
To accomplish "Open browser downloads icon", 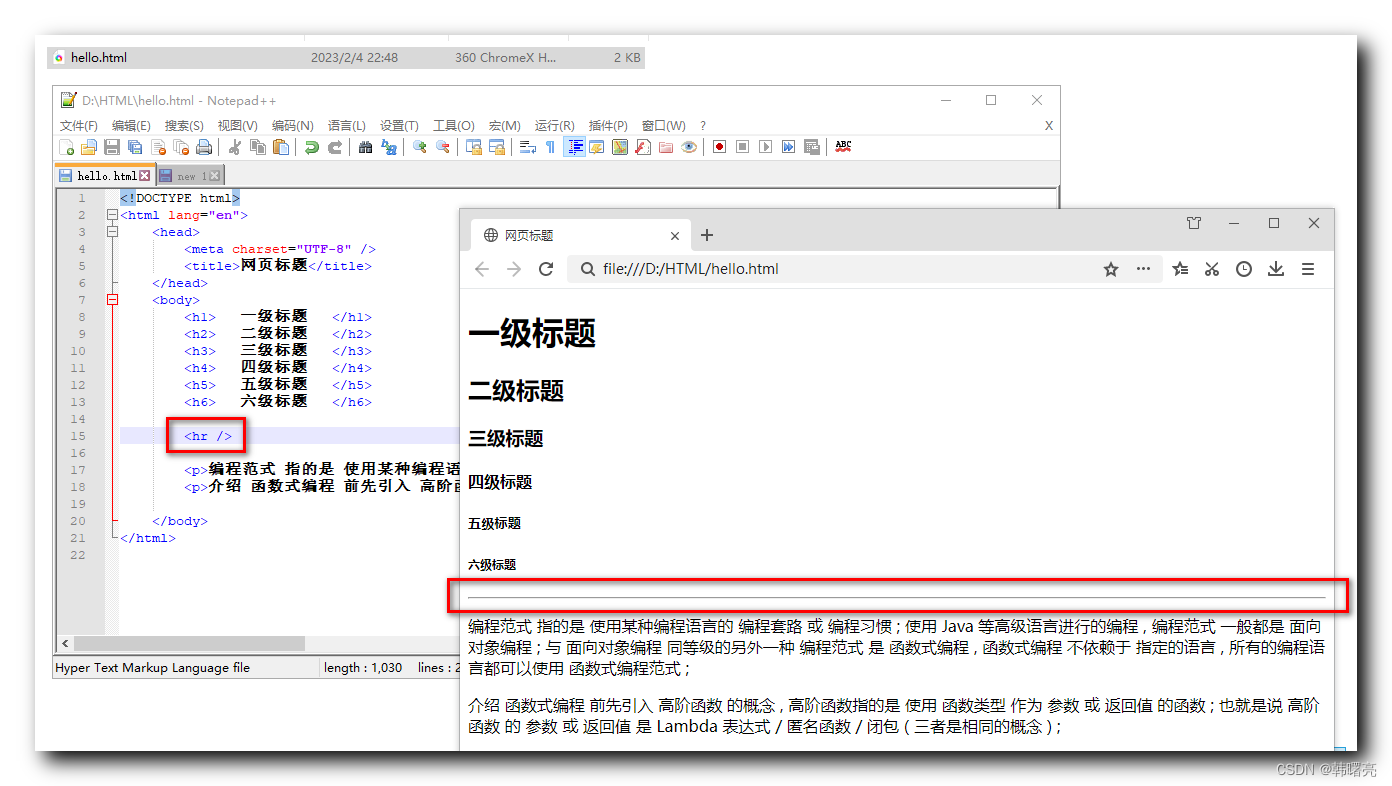I will click(x=1276, y=269).
